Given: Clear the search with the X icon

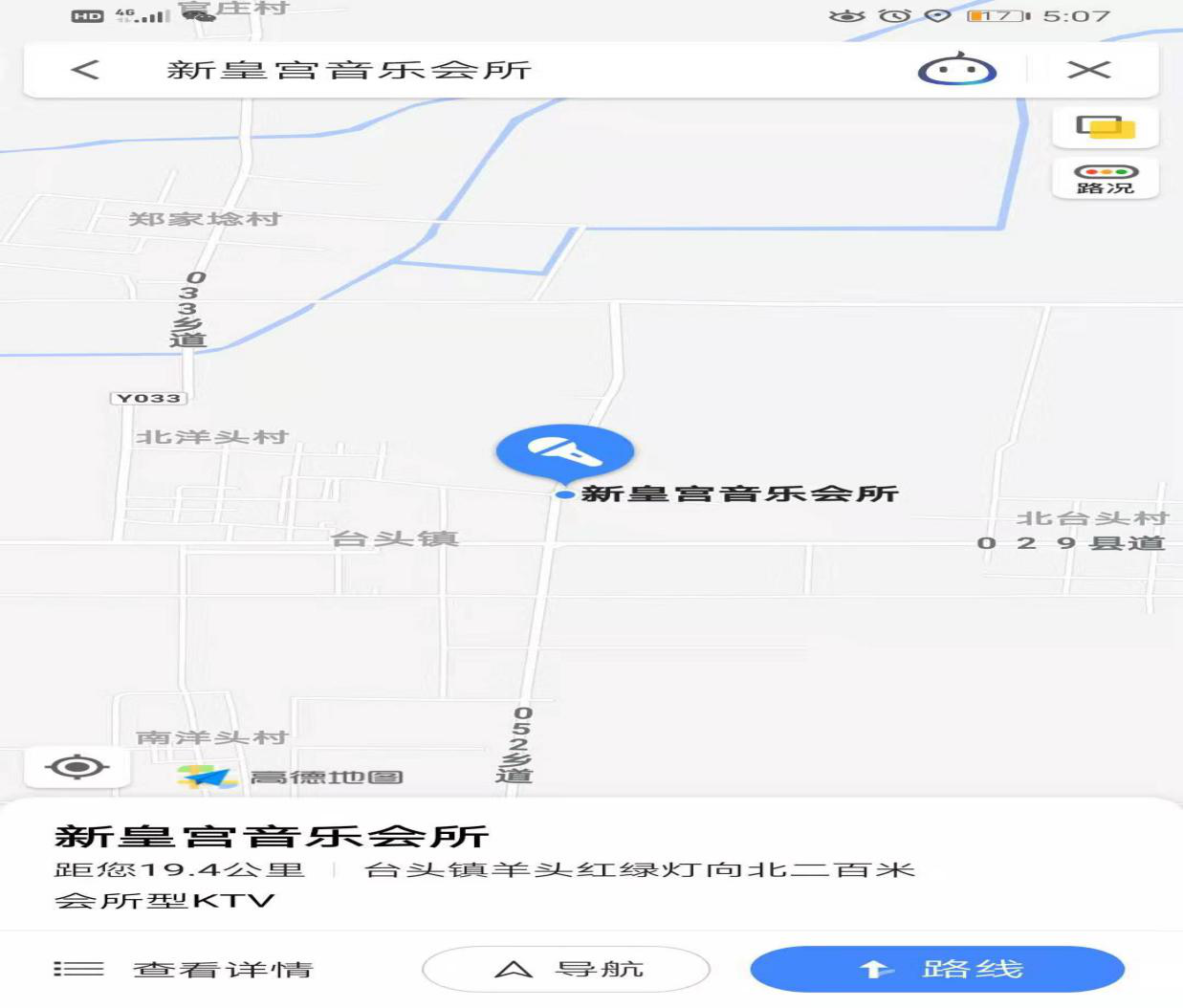Looking at the screenshot, I should [1088, 70].
